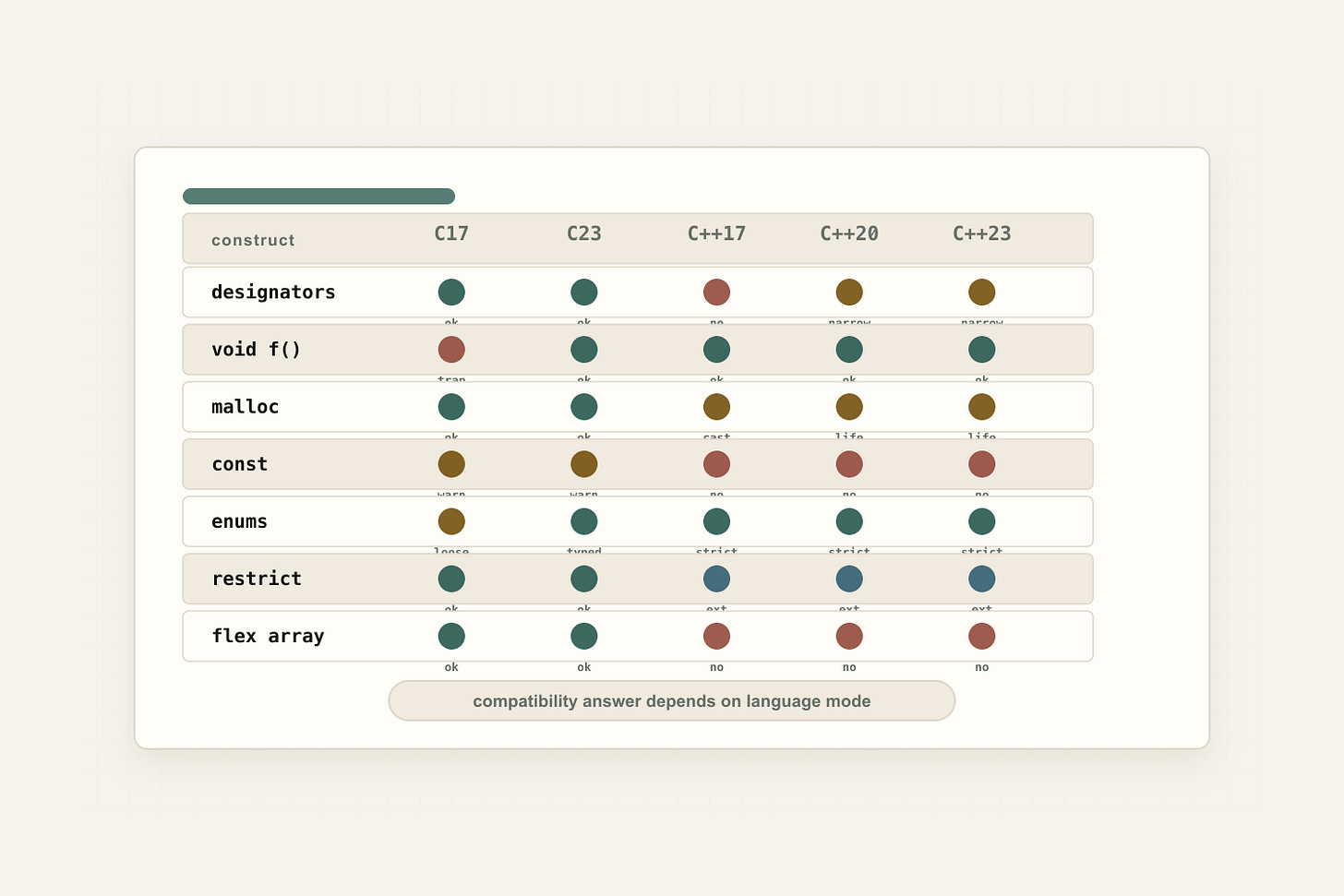Click the C23 column header
This screenshot has height=896, width=1344.
click(584, 233)
